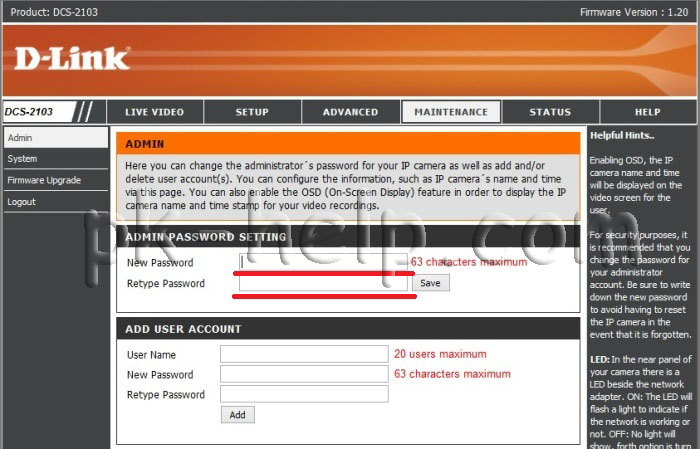
Task: Open the LIVE VIDEO tab
Action: [154, 112]
